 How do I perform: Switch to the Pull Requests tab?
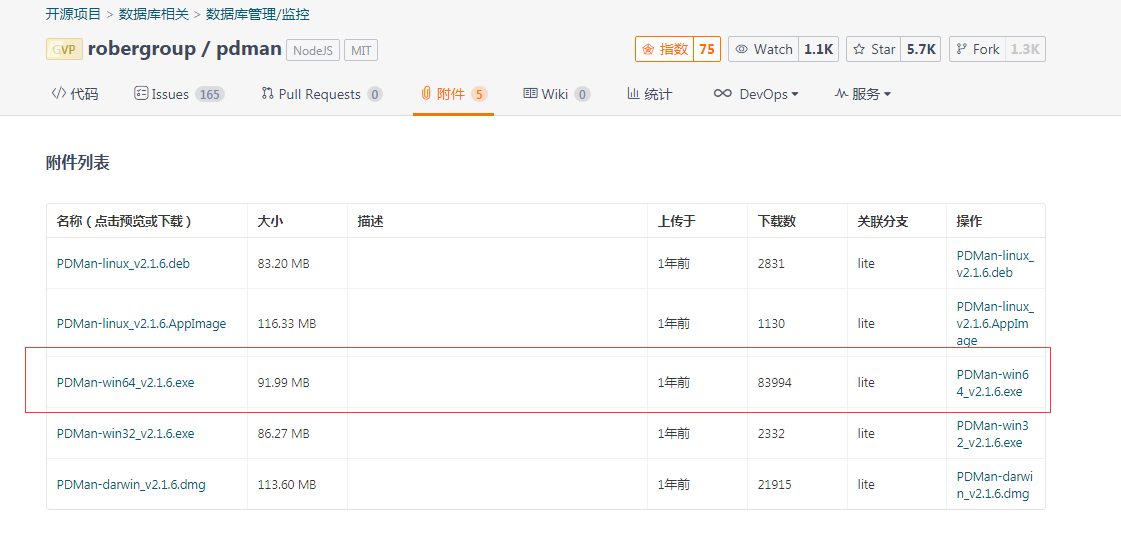(322, 94)
